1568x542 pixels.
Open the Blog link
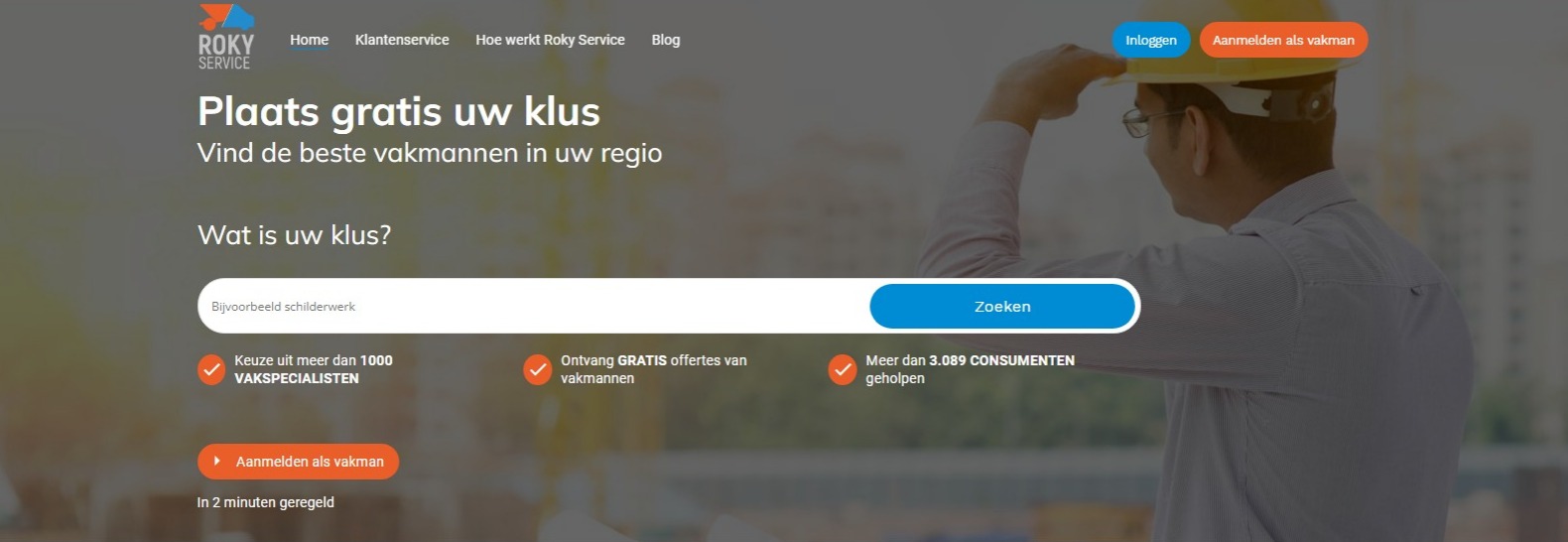click(x=666, y=40)
